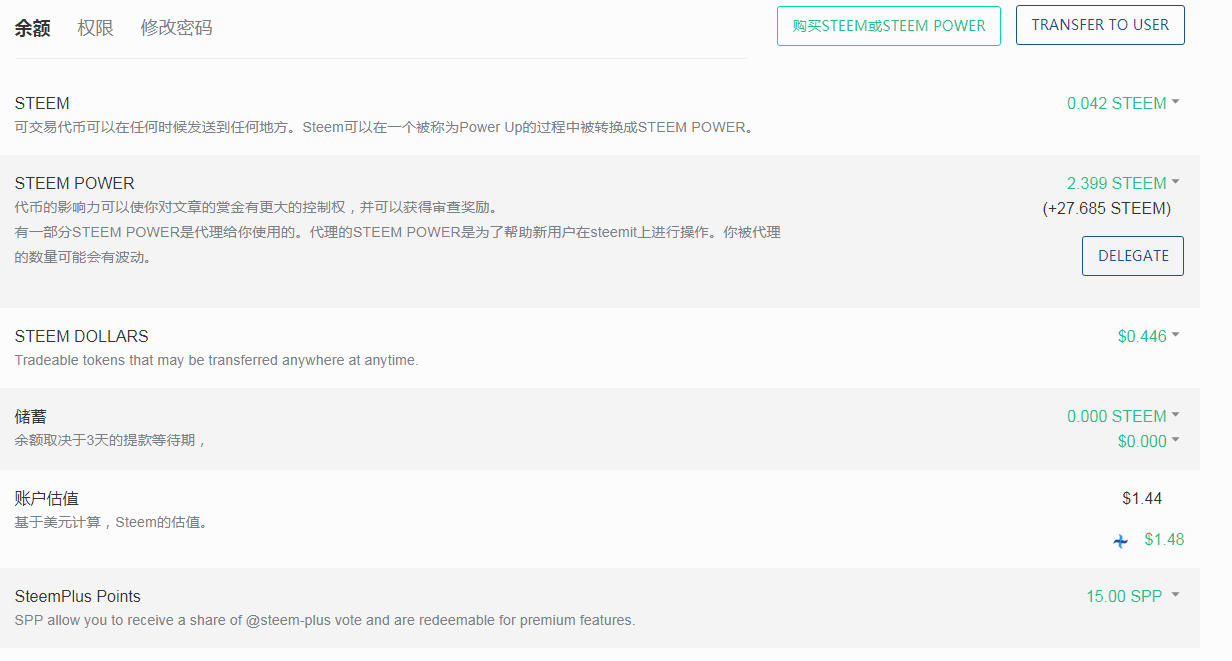Click the STEEM balance heading

(x=42, y=103)
